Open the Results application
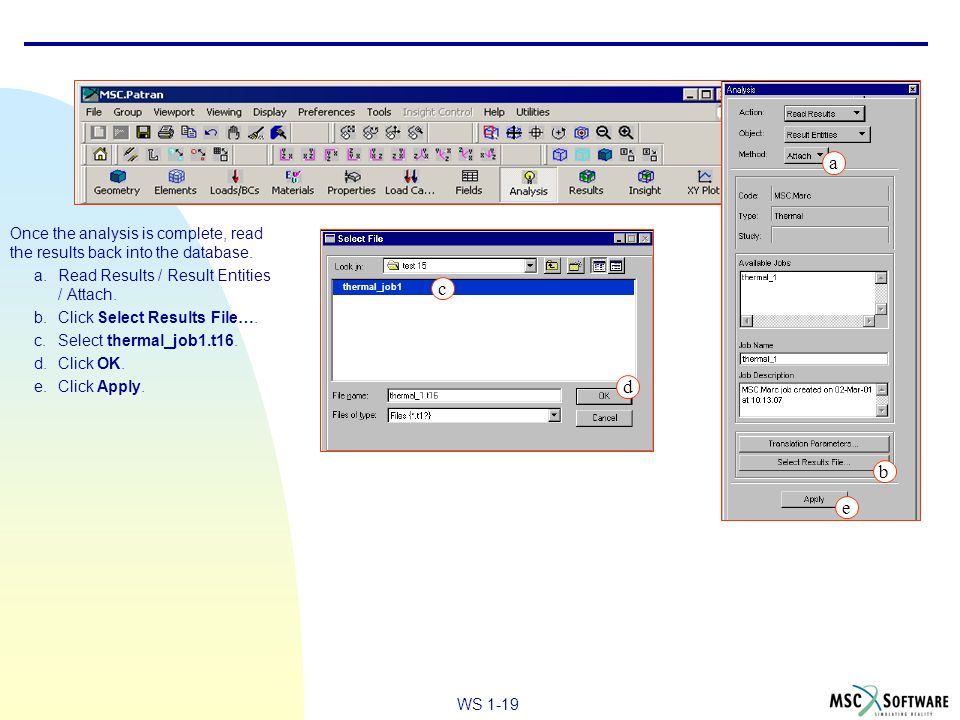This screenshot has width=960, height=720. point(587,183)
